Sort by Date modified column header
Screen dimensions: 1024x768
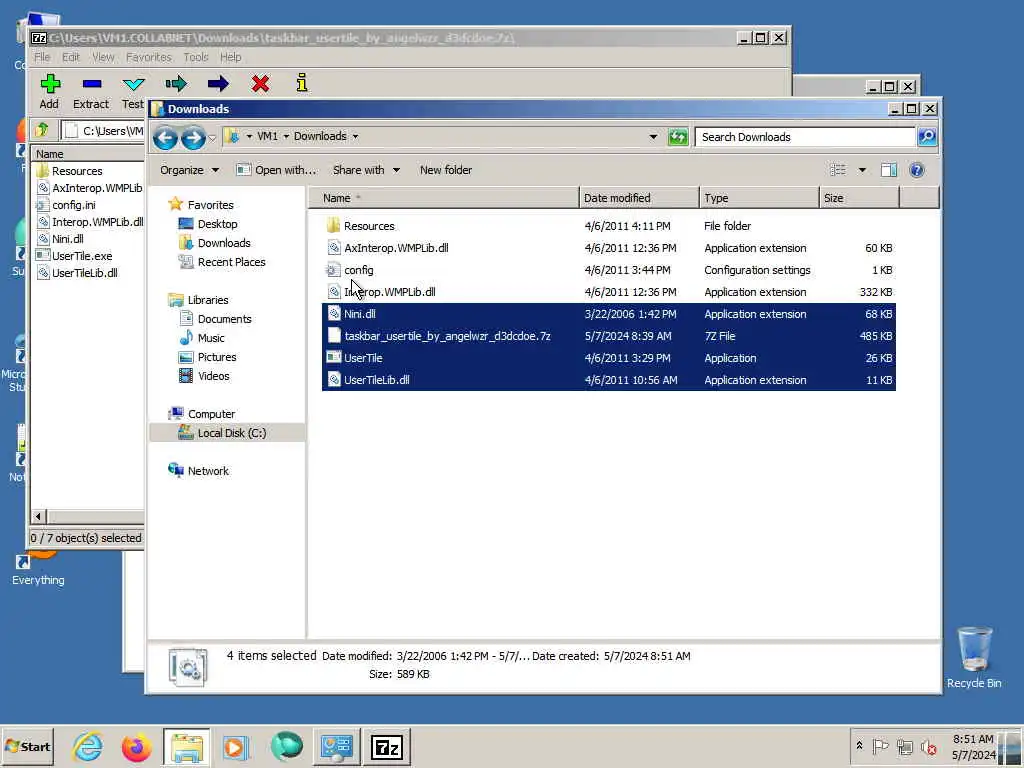[638, 198]
